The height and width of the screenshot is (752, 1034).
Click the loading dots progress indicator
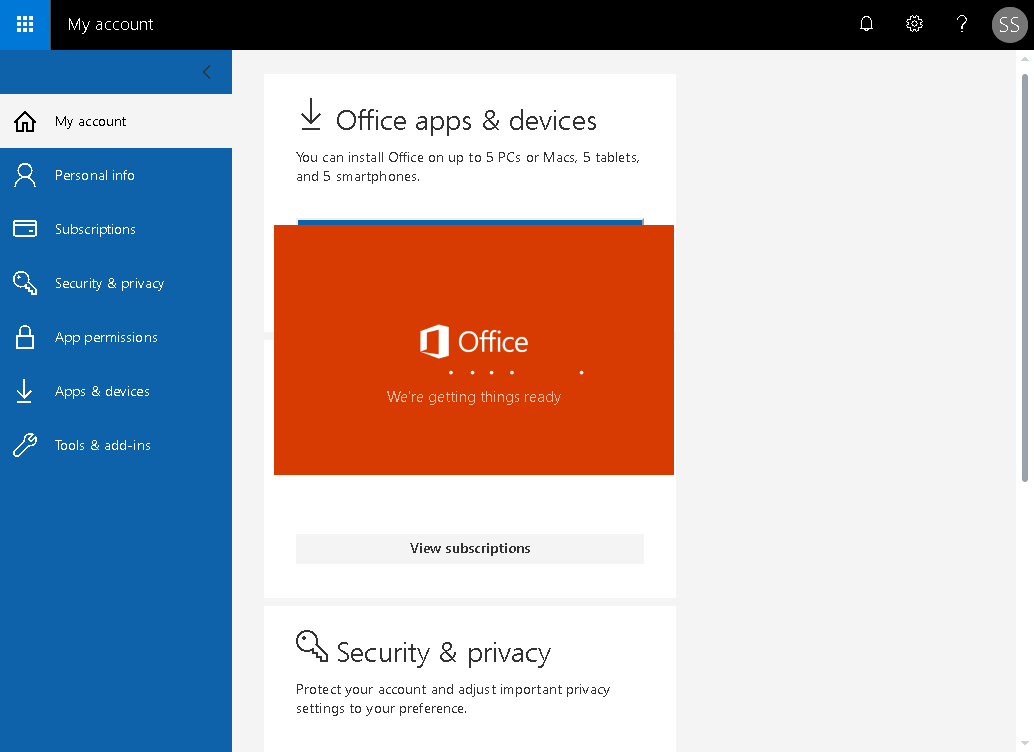tap(516, 373)
